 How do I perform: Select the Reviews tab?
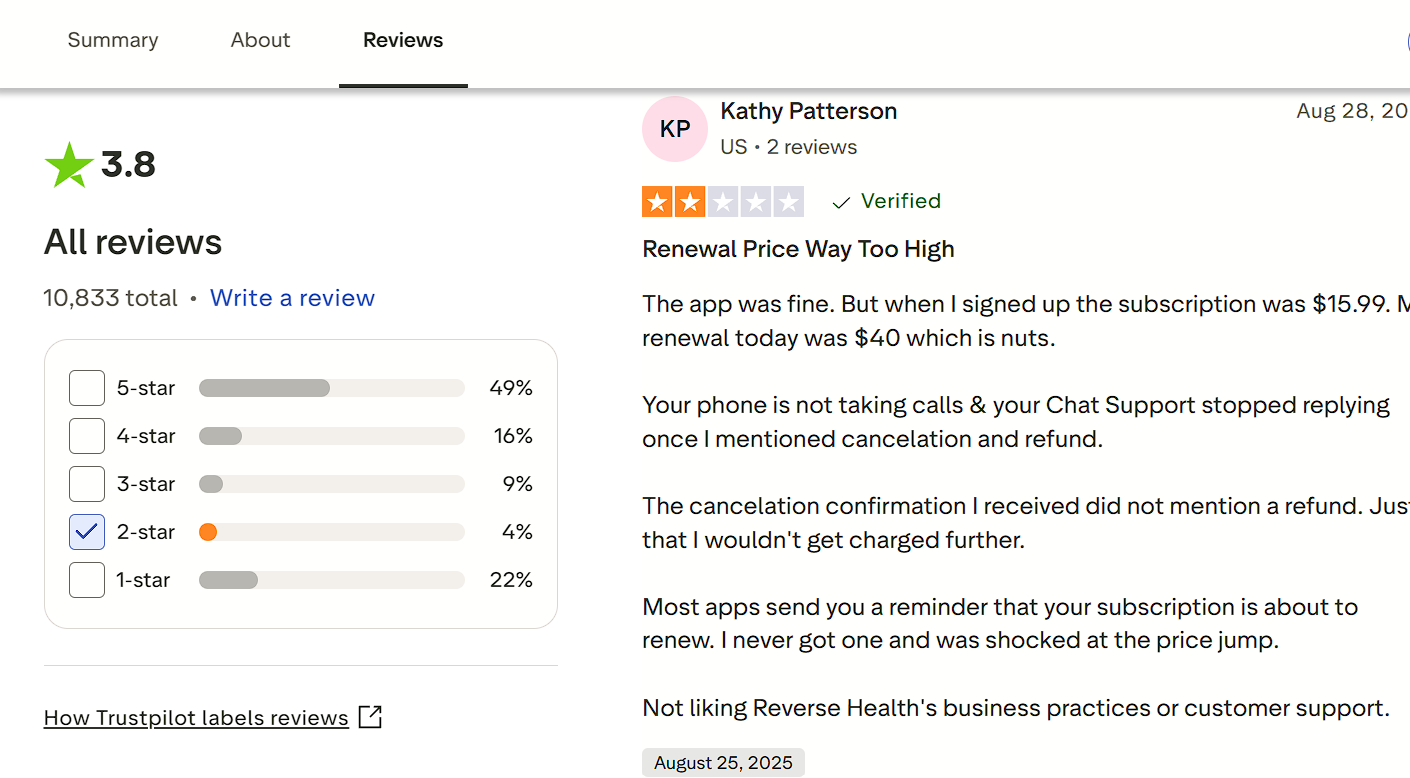coord(403,41)
